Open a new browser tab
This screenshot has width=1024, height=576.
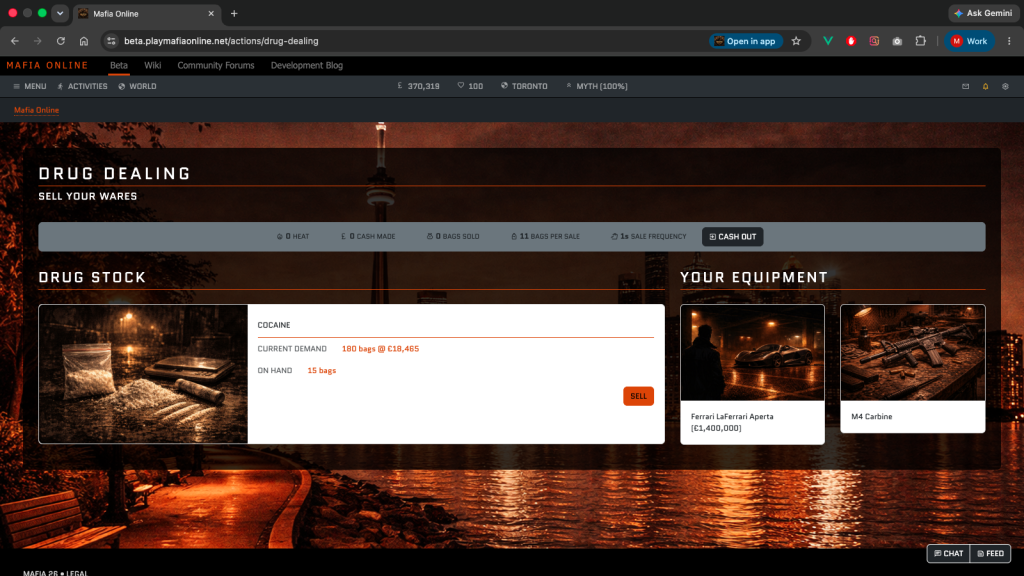pos(234,13)
